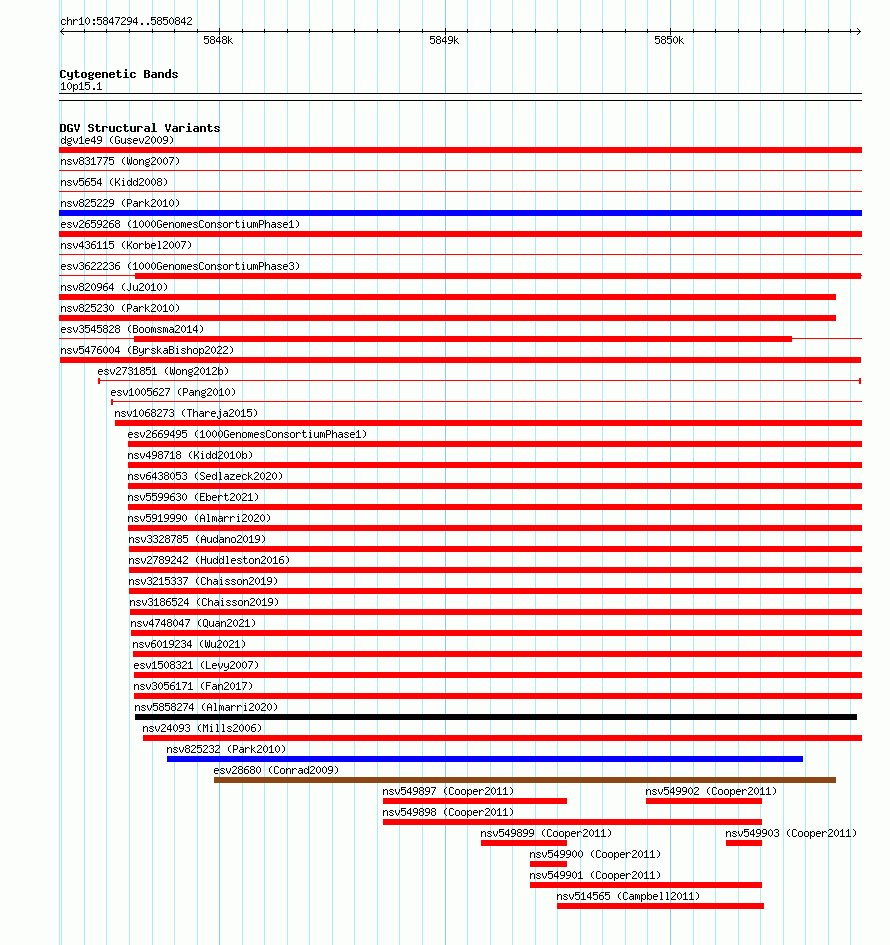This screenshot has height=945, width=890.
Task: Click the blue nsv825229 (Park2010) bar
Action: click(x=460, y=213)
